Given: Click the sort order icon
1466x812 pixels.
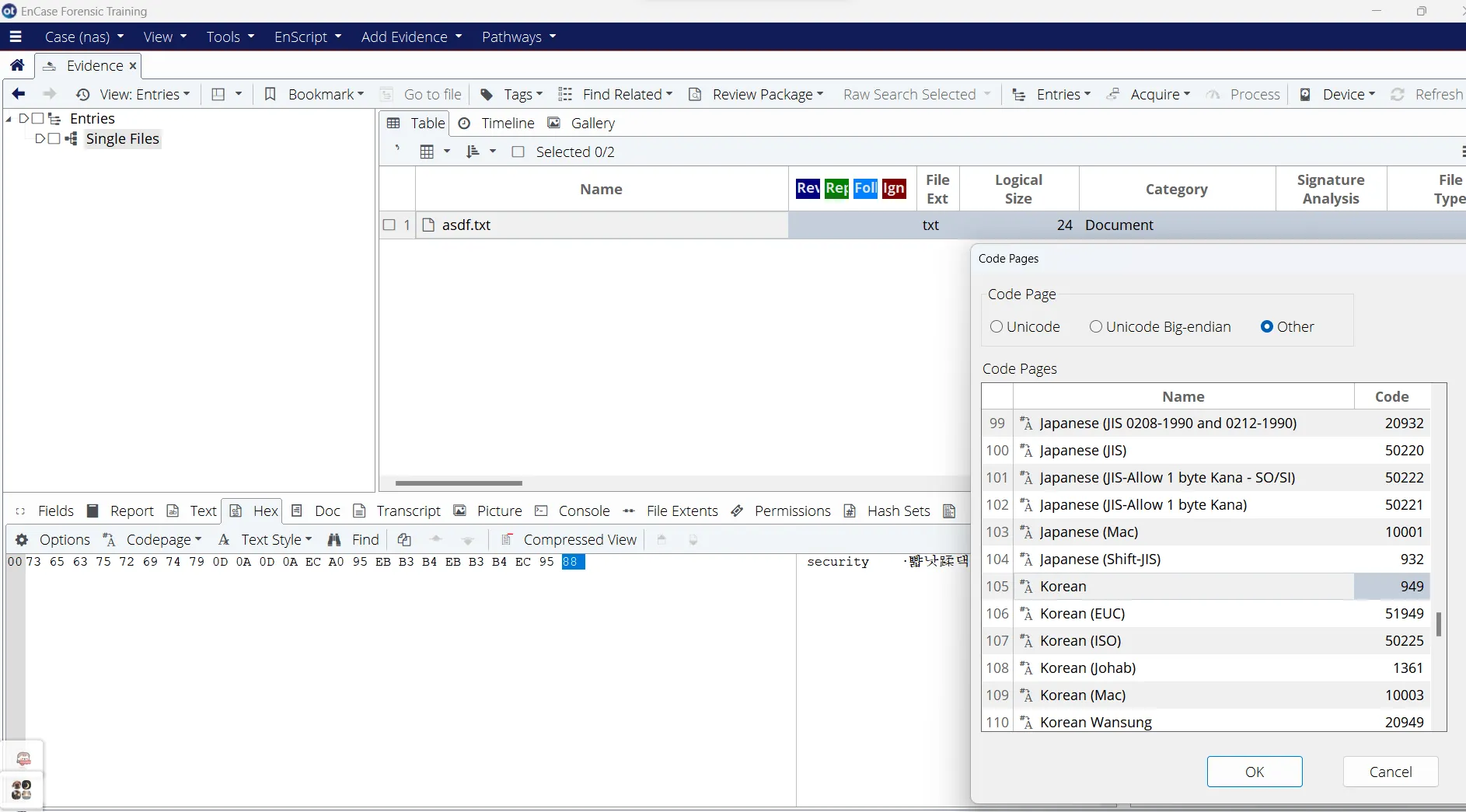Looking at the screenshot, I should coord(473,152).
